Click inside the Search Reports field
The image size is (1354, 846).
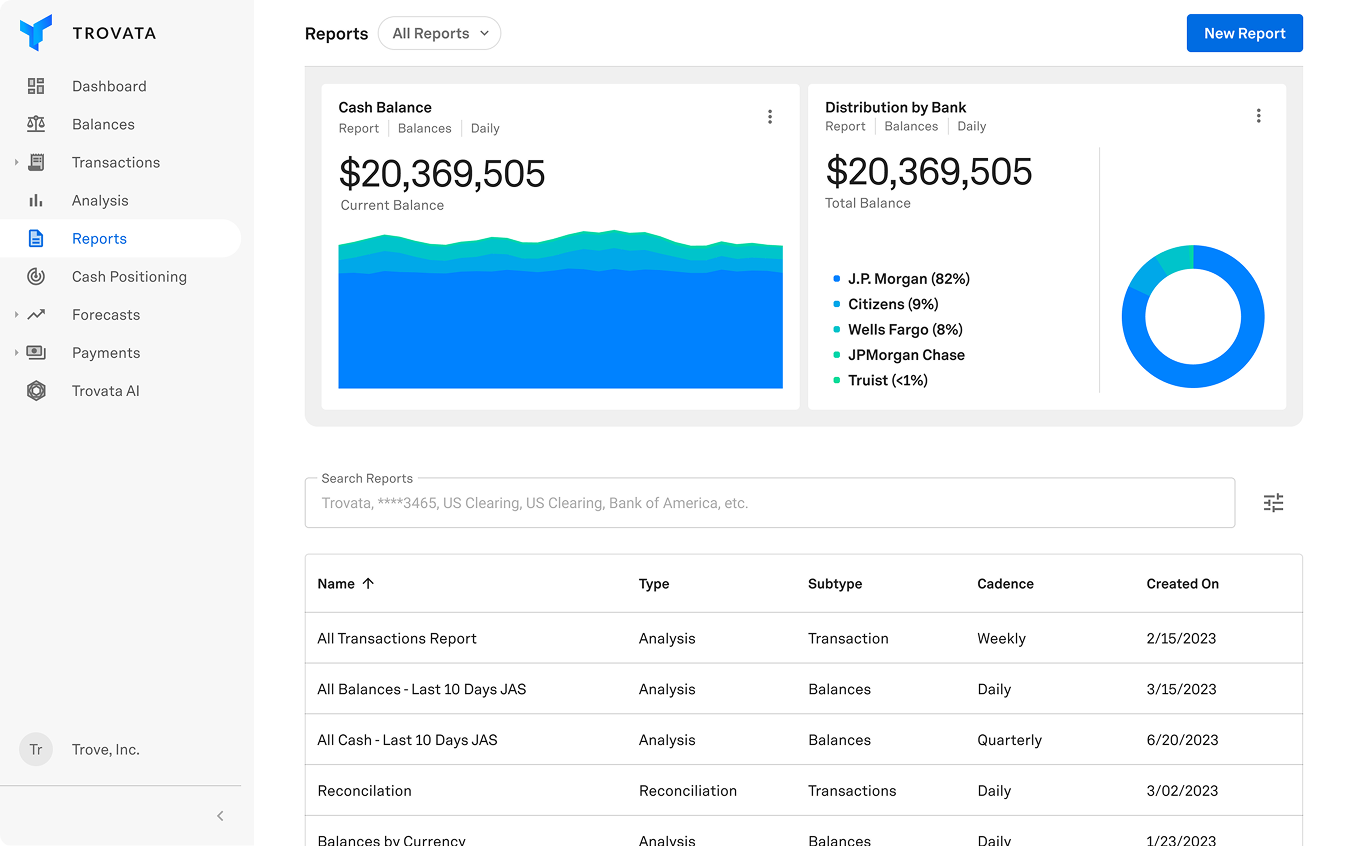click(770, 502)
